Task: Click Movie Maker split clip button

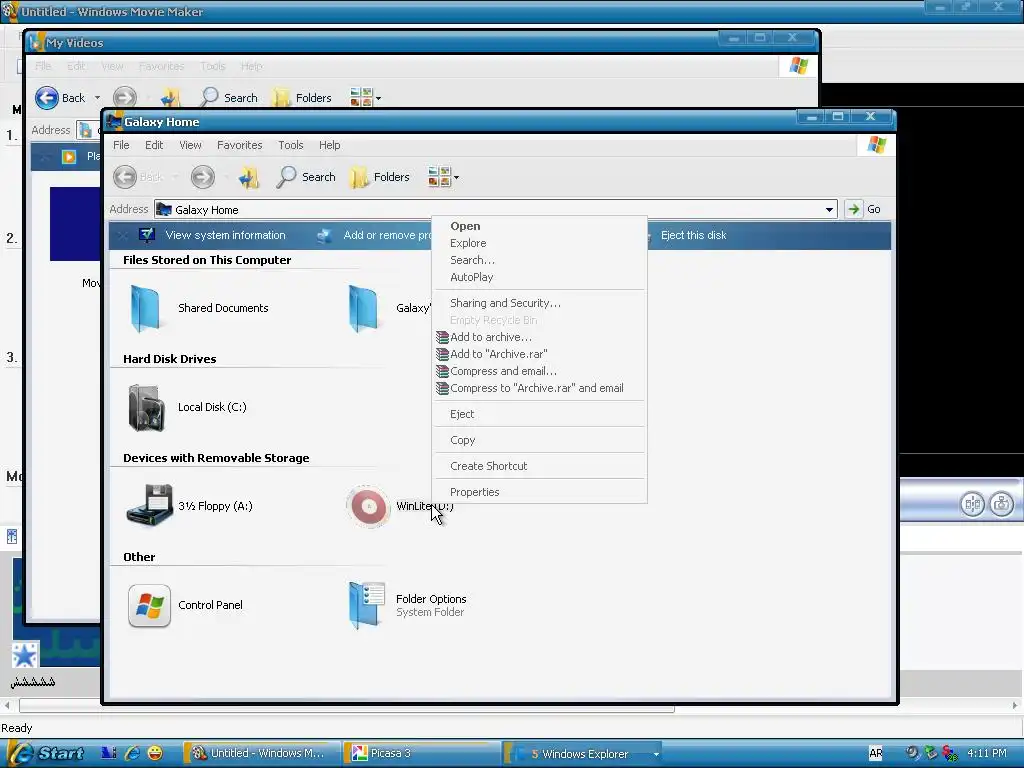Action: 972,504
